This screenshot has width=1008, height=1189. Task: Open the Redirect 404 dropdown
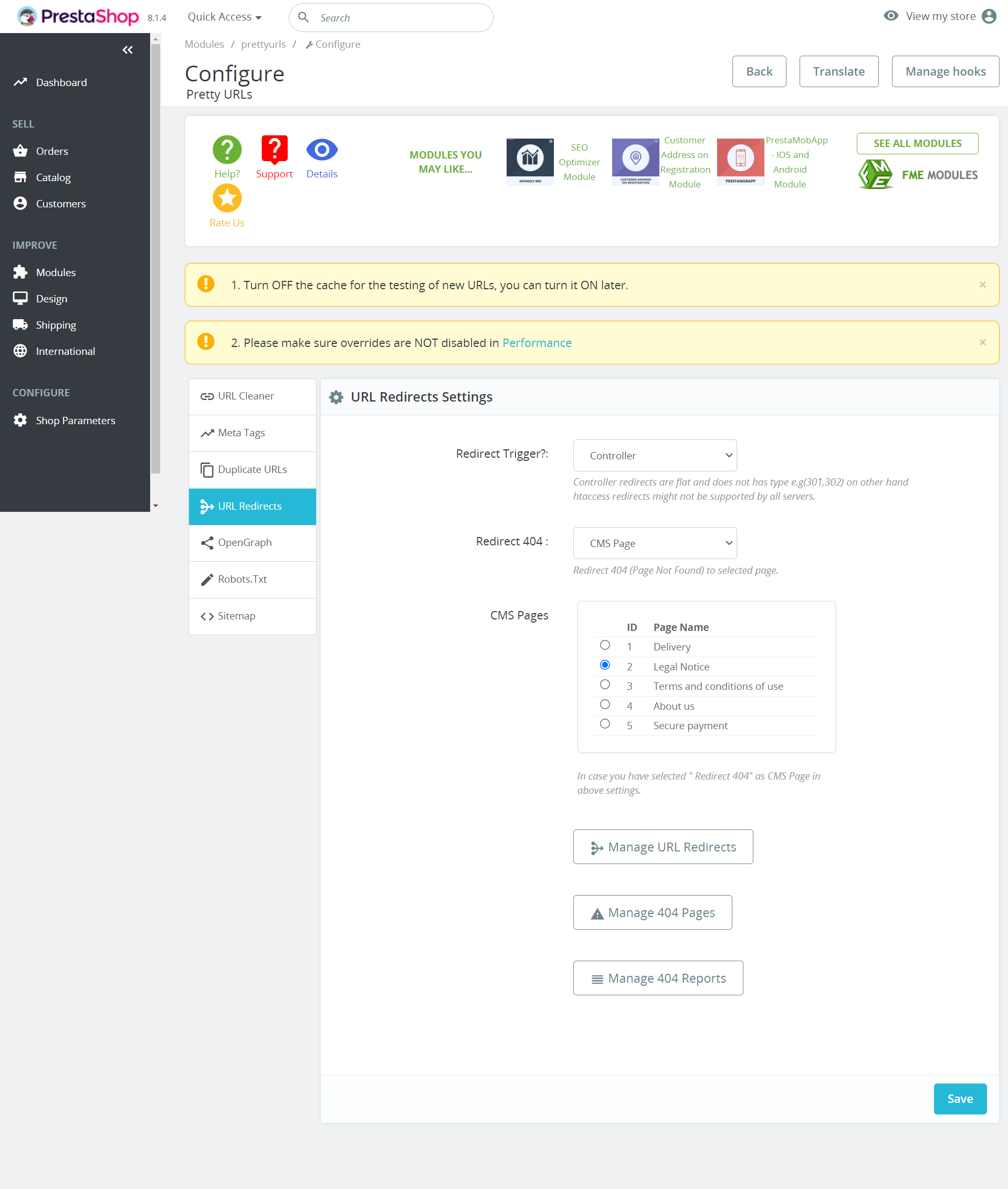[654, 543]
